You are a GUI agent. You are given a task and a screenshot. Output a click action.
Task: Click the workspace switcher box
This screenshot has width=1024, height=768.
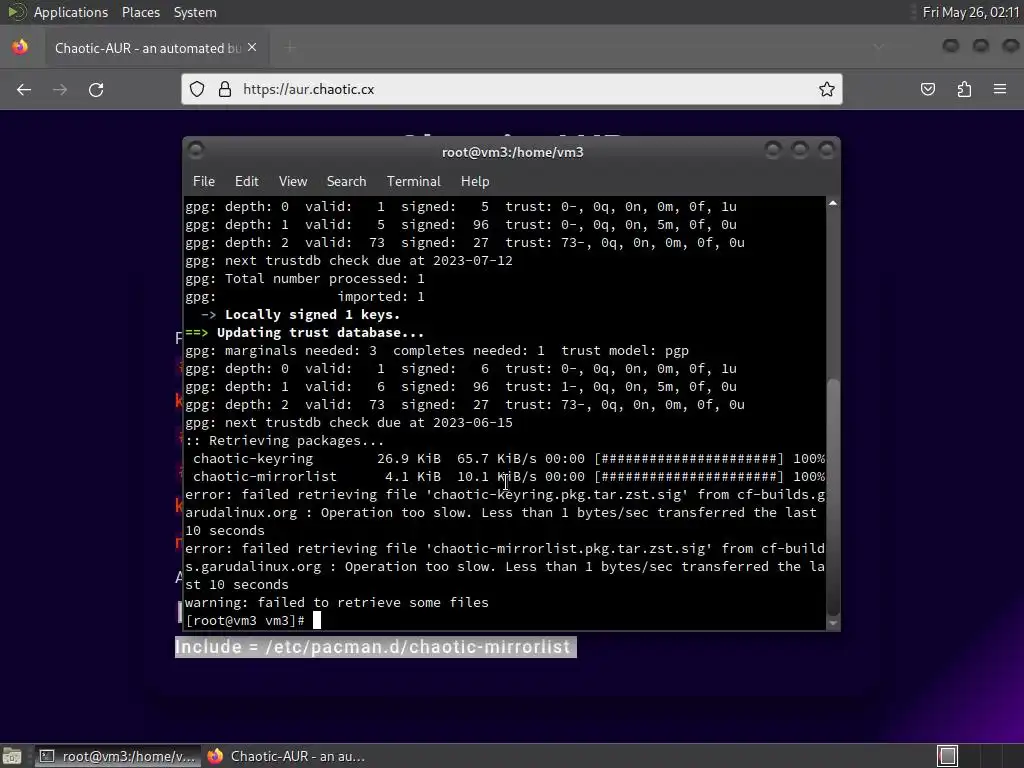tap(948, 756)
